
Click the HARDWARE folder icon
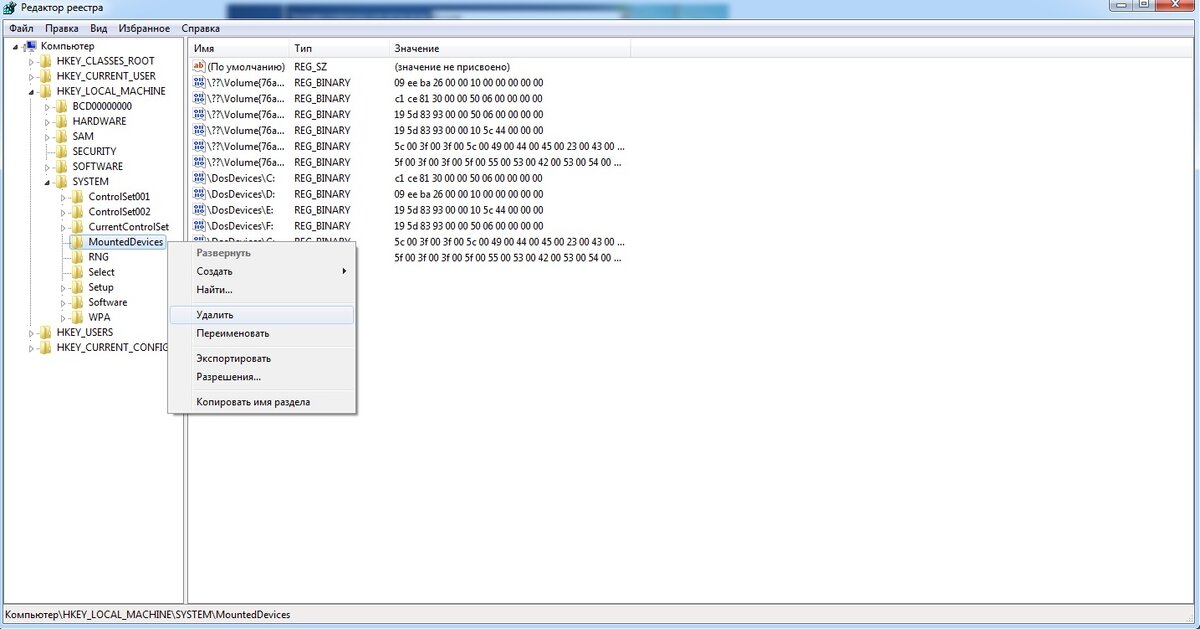[x=62, y=121]
